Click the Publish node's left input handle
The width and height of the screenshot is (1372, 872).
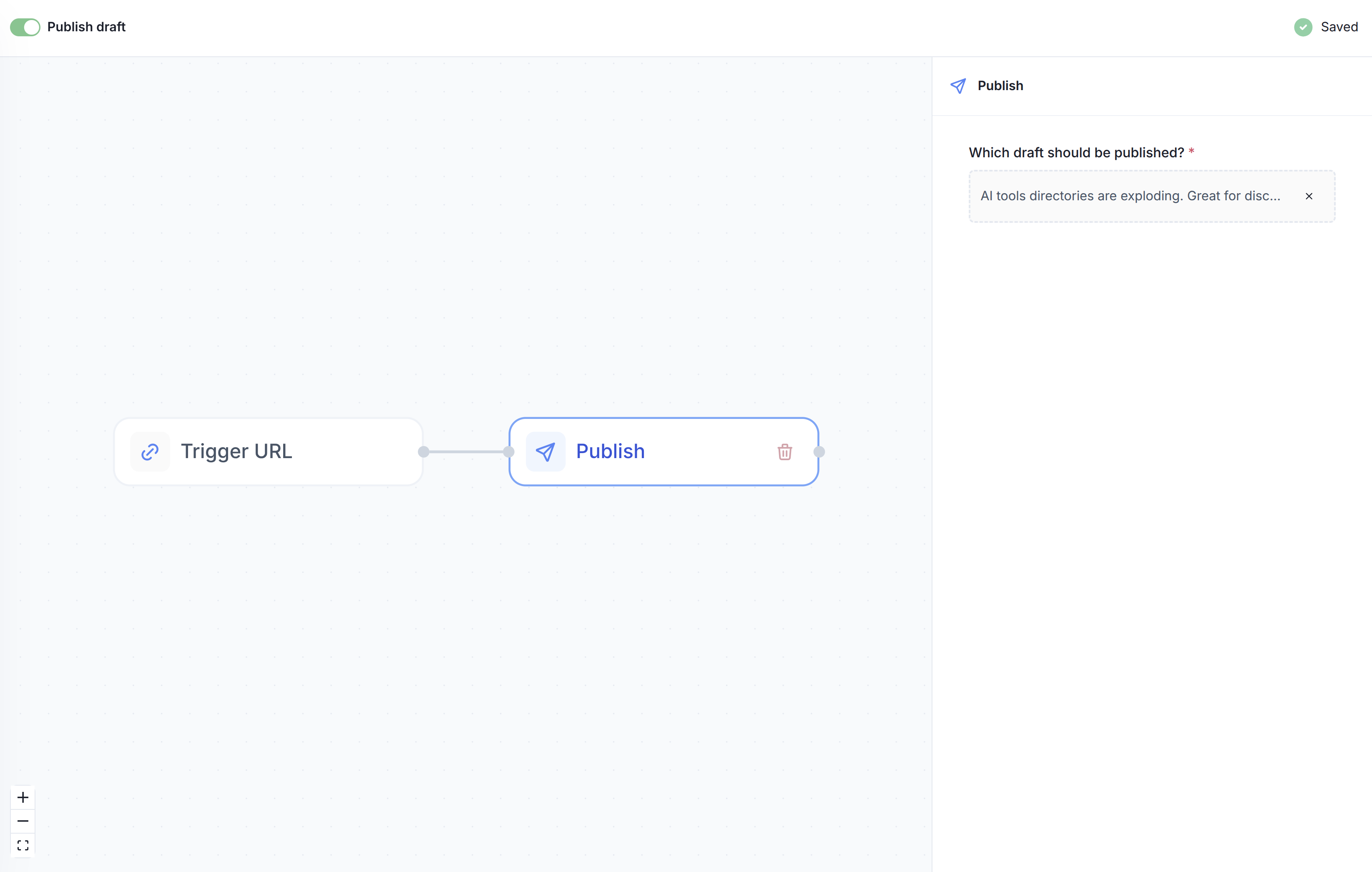pyautogui.click(x=509, y=452)
